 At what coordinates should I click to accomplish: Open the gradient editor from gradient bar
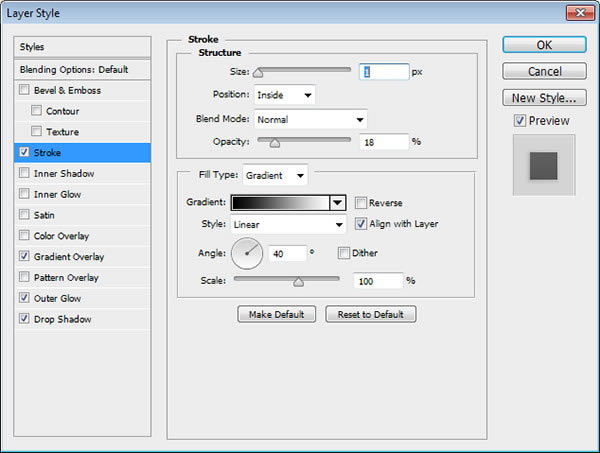[x=280, y=203]
